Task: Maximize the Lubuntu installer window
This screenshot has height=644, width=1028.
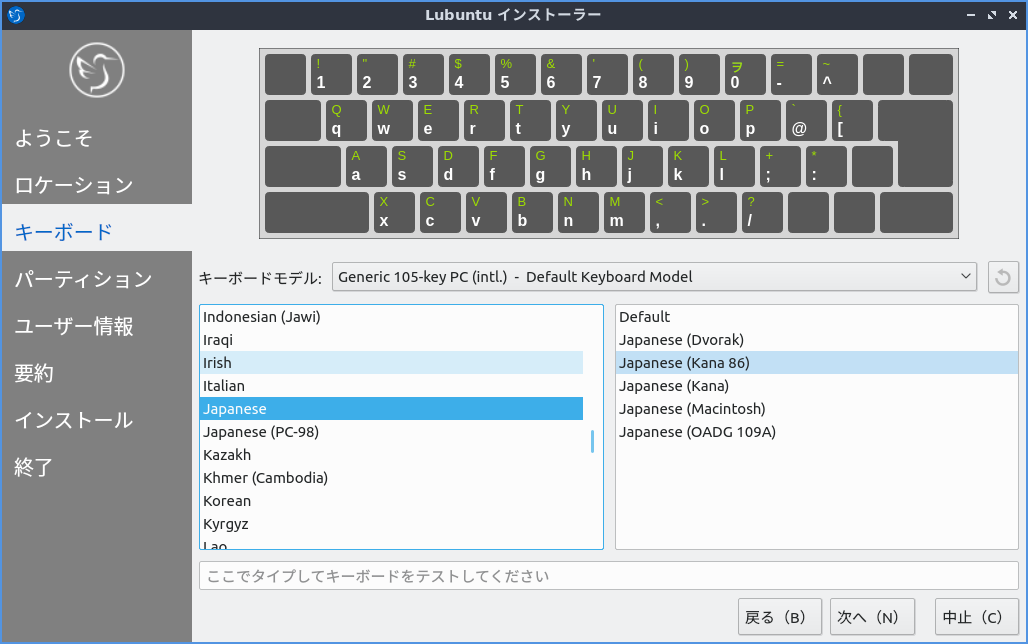Action: [992, 14]
